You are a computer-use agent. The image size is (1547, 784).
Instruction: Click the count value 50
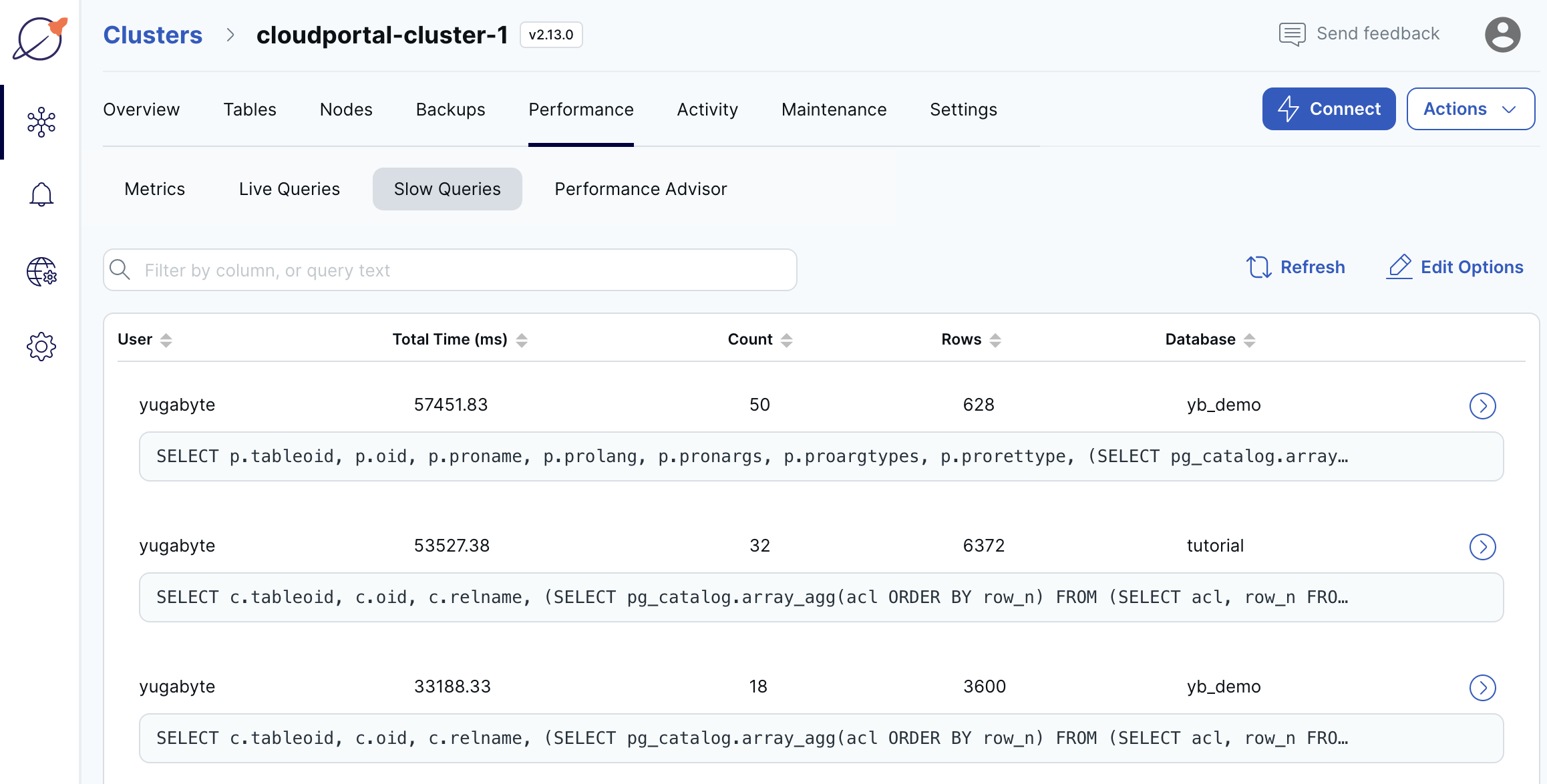[x=759, y=405]
